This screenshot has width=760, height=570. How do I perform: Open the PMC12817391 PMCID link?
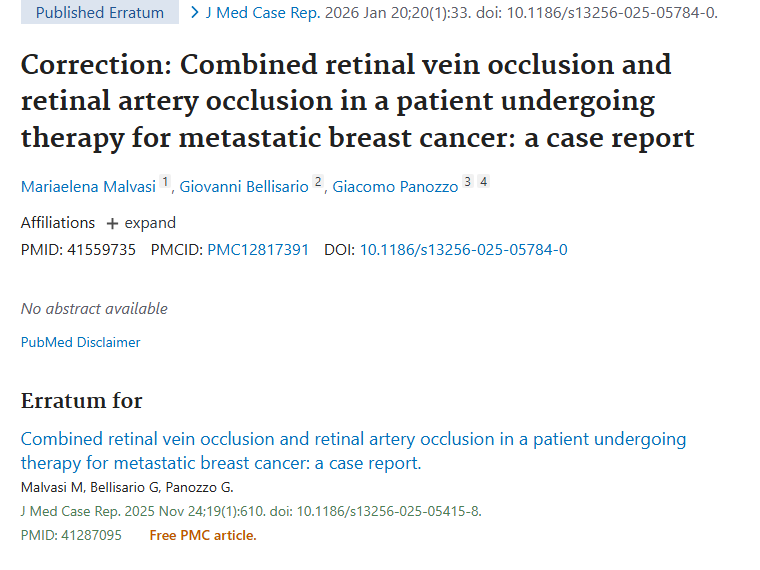[258, 249]
